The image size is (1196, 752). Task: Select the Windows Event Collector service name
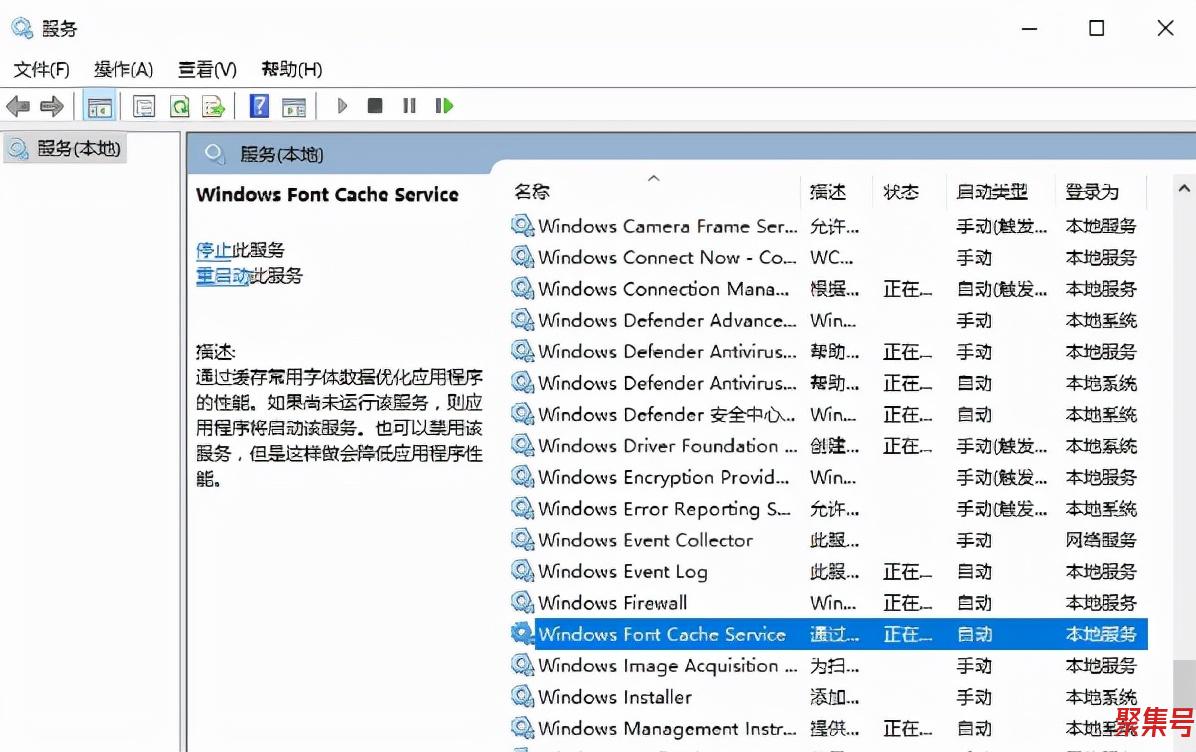[x=645, y=540]
